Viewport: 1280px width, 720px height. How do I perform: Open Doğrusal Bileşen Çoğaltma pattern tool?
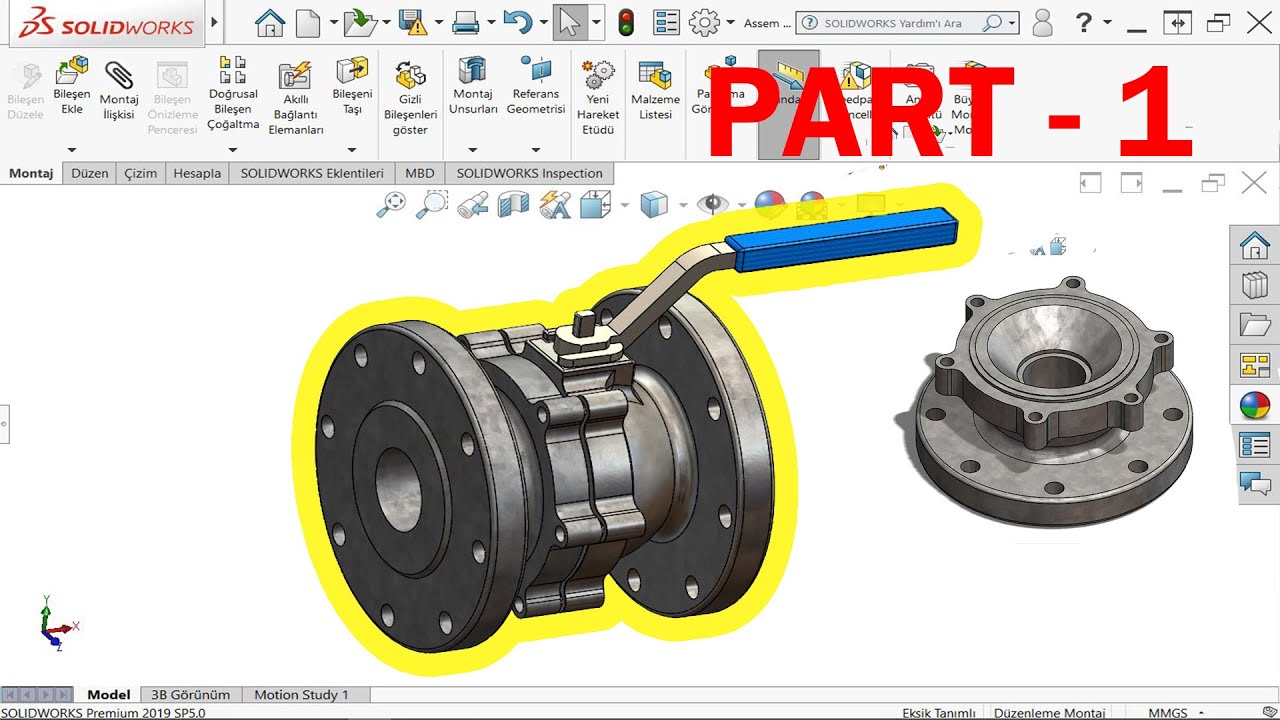(x=233, y=93)
